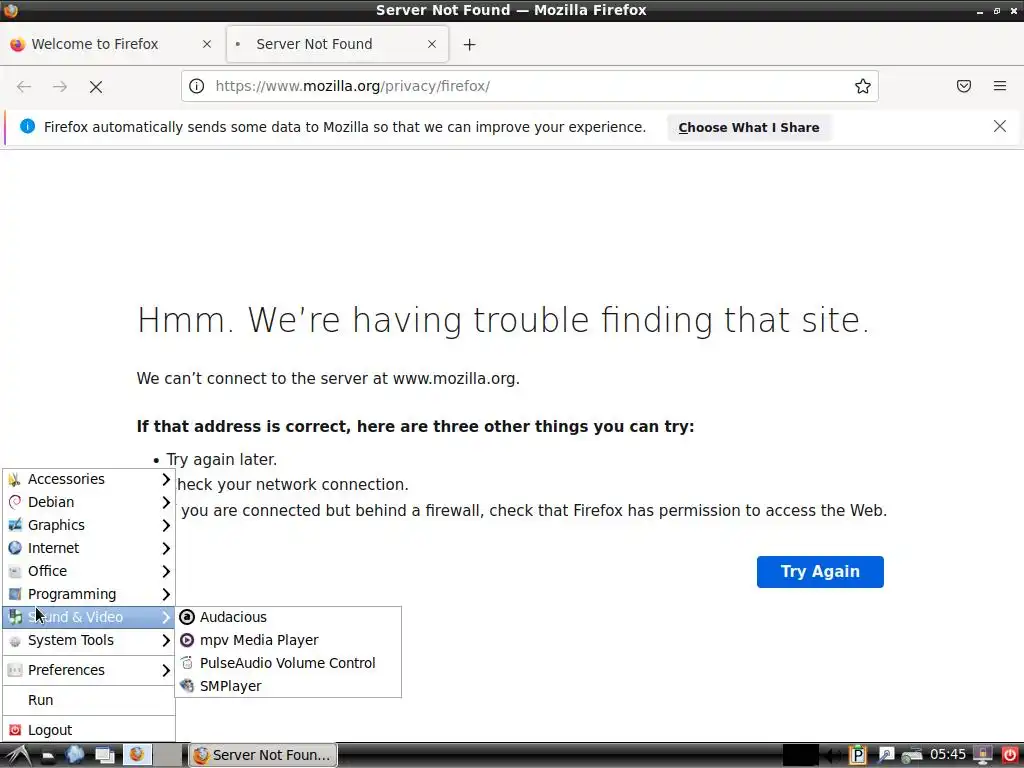Viewport: 1024px width, 768px height.
Task: Close the Server Not Found tab
Action: (x=432, y=44)
